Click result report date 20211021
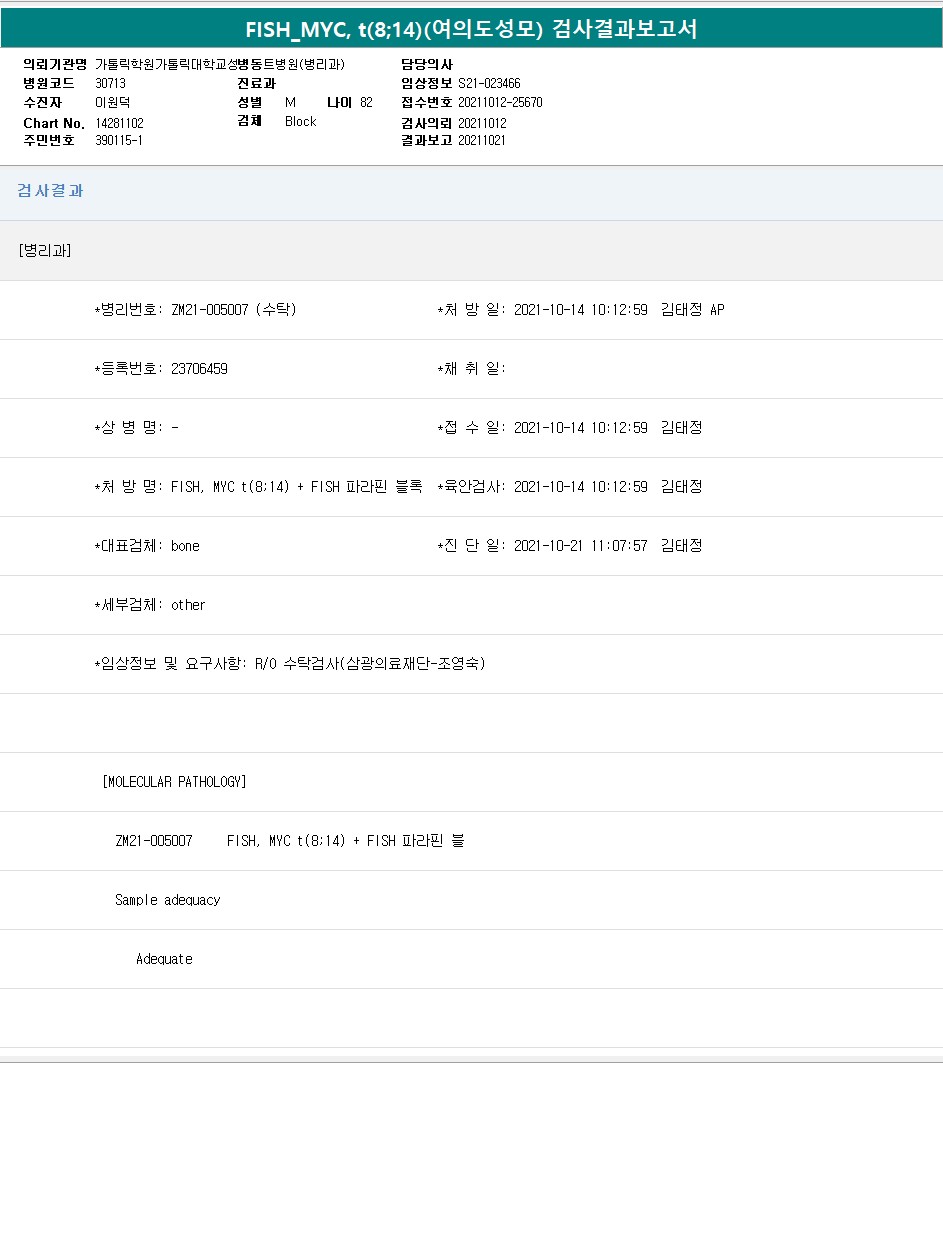Viewport: 943px width, 1233px height. point(482,141)
